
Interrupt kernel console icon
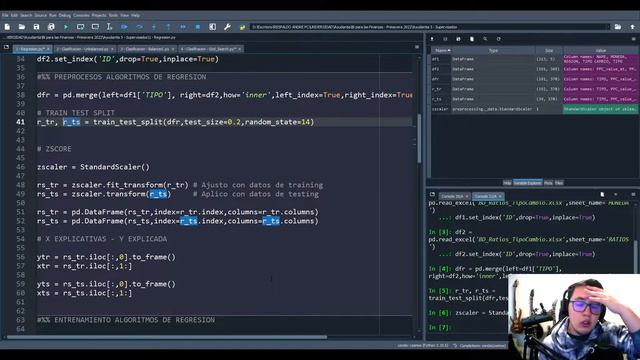616,195
